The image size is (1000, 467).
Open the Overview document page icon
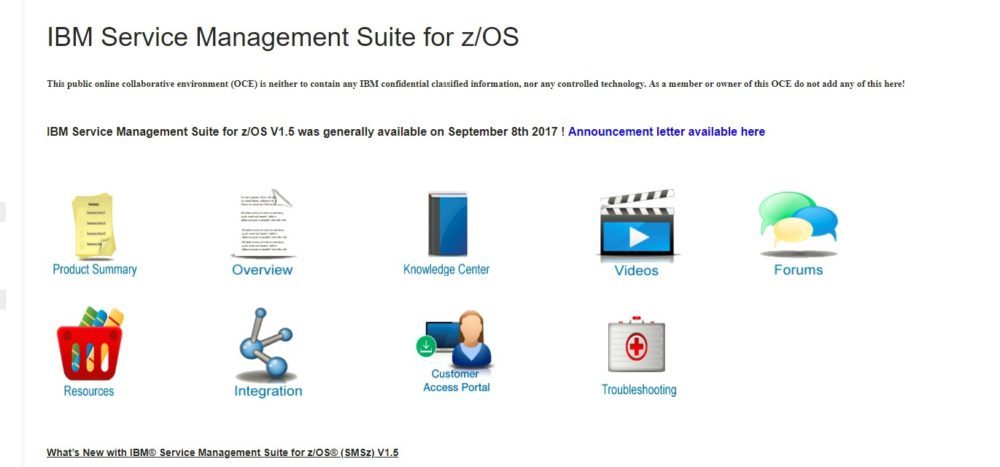coord(262,224)
